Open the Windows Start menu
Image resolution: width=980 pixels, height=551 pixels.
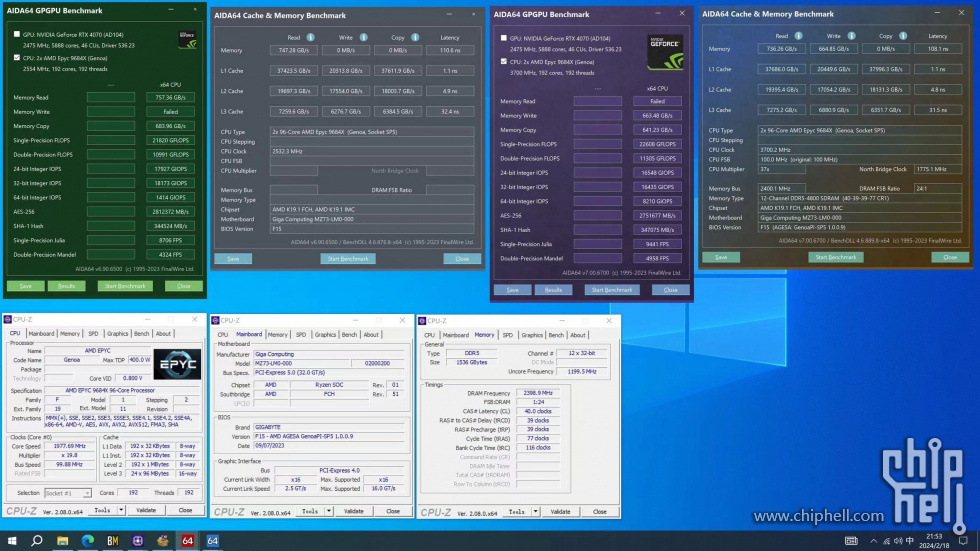coord(12,540)
